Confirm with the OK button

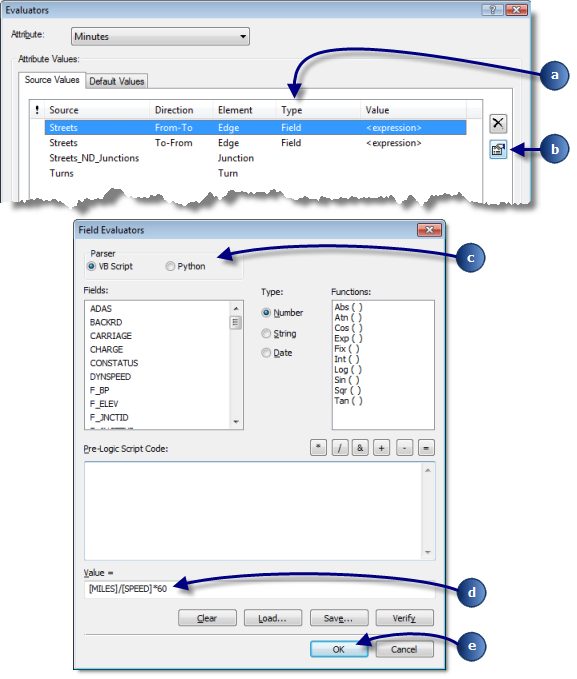pos(339,649)
